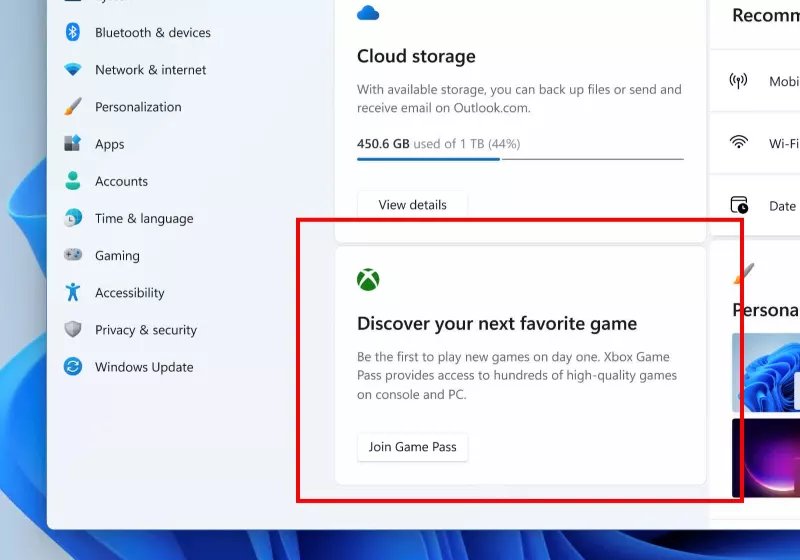Click the Join Game Pass button
The width and height of the screenshot is (800, 560).
pyautogui.click(x=412, y=447)
